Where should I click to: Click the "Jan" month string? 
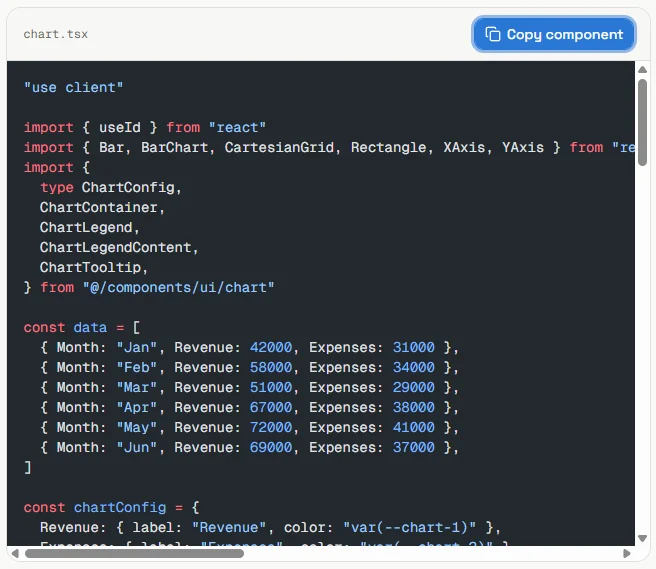click(x=136, y=347)
